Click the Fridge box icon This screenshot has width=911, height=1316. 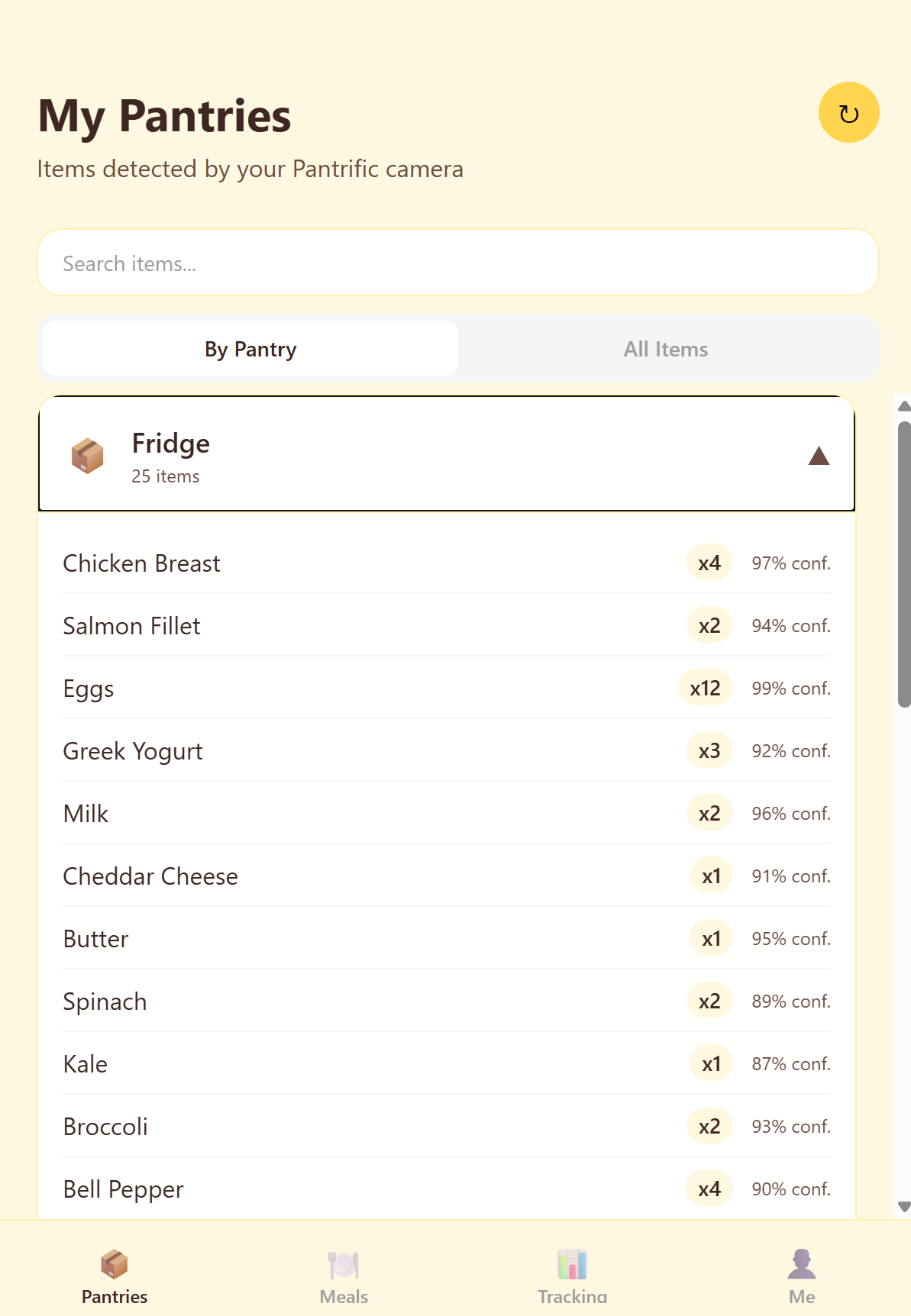[88, 456]
